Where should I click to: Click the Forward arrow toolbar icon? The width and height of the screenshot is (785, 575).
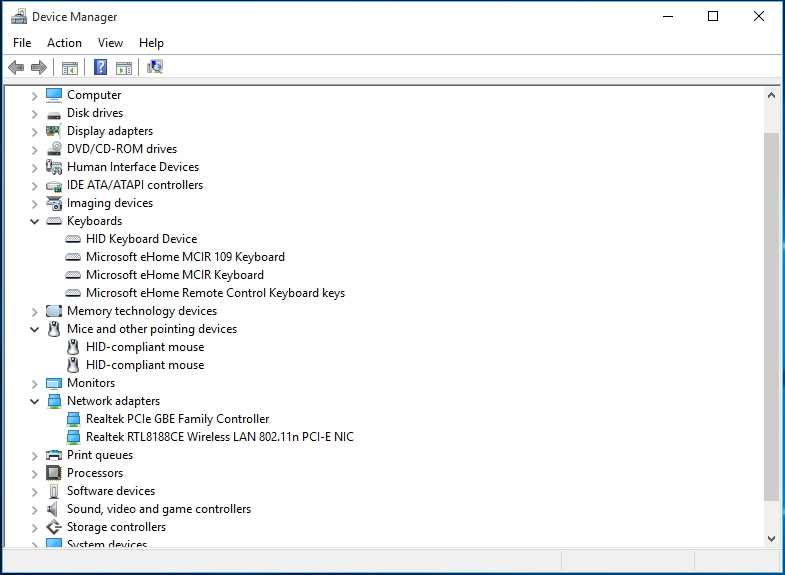point(39,67)
